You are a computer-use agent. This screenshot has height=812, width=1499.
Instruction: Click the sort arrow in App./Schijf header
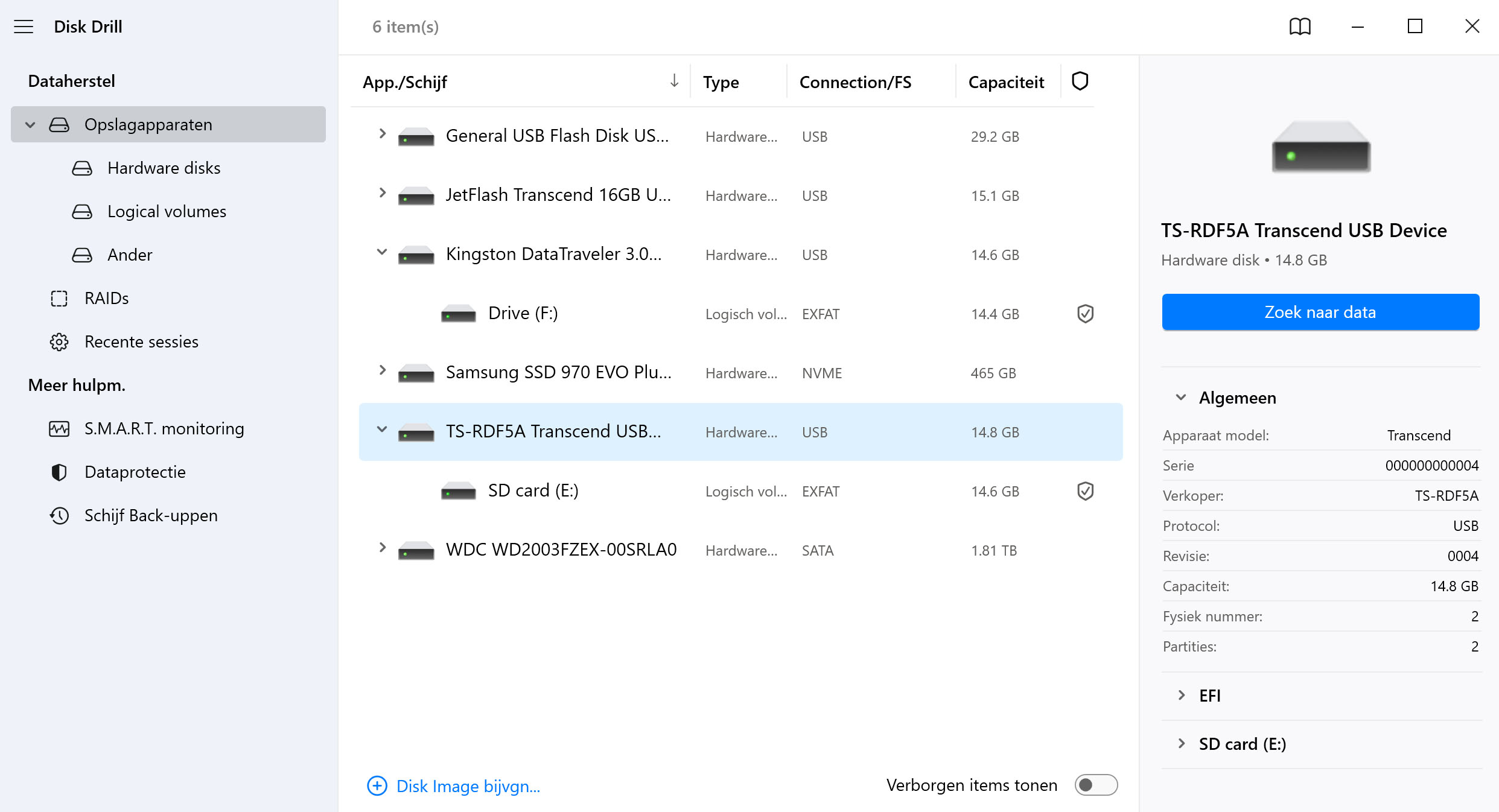click(674, 81)
